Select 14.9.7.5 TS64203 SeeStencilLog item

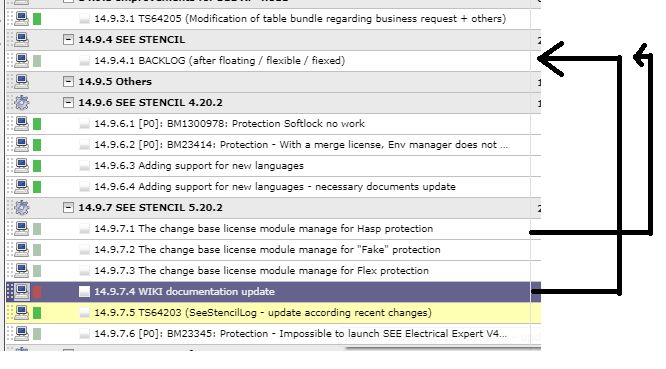pos(263,313)
